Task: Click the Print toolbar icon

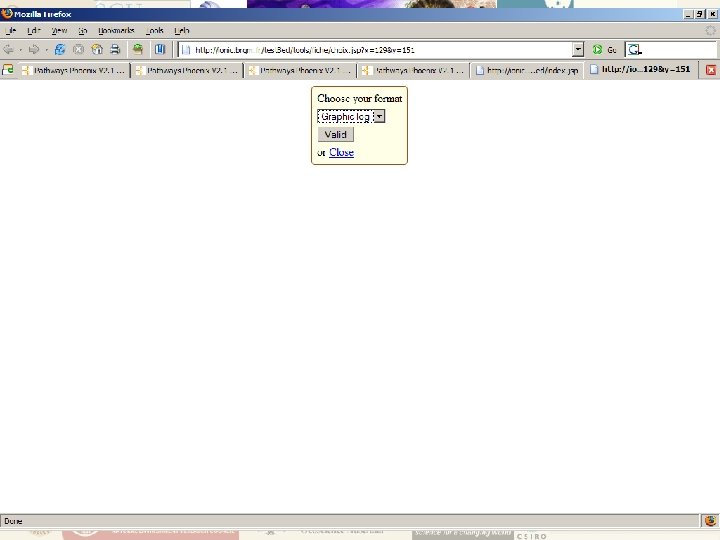Action: point(115,50)
